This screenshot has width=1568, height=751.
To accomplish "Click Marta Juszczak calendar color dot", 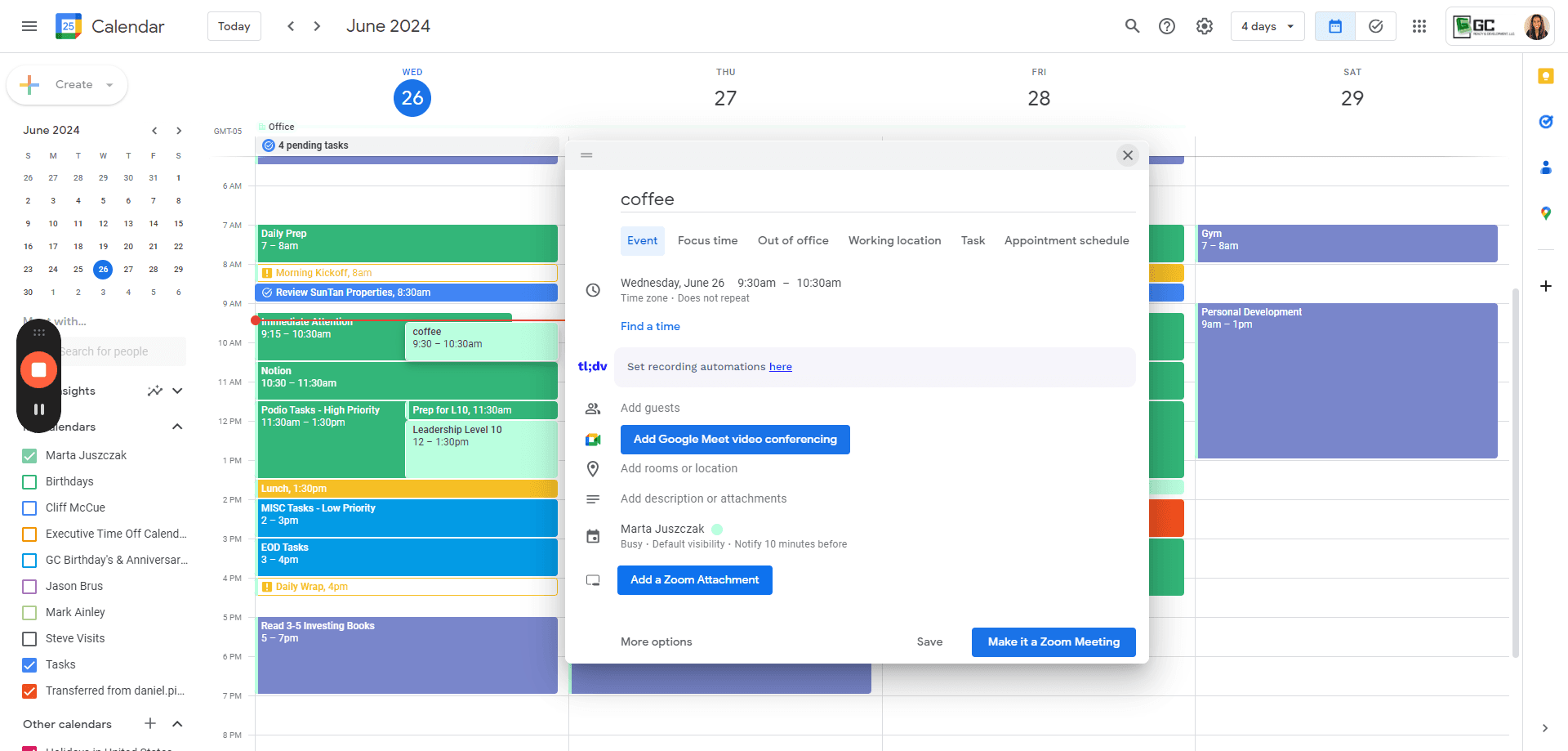I will click(x=717, y=530).
